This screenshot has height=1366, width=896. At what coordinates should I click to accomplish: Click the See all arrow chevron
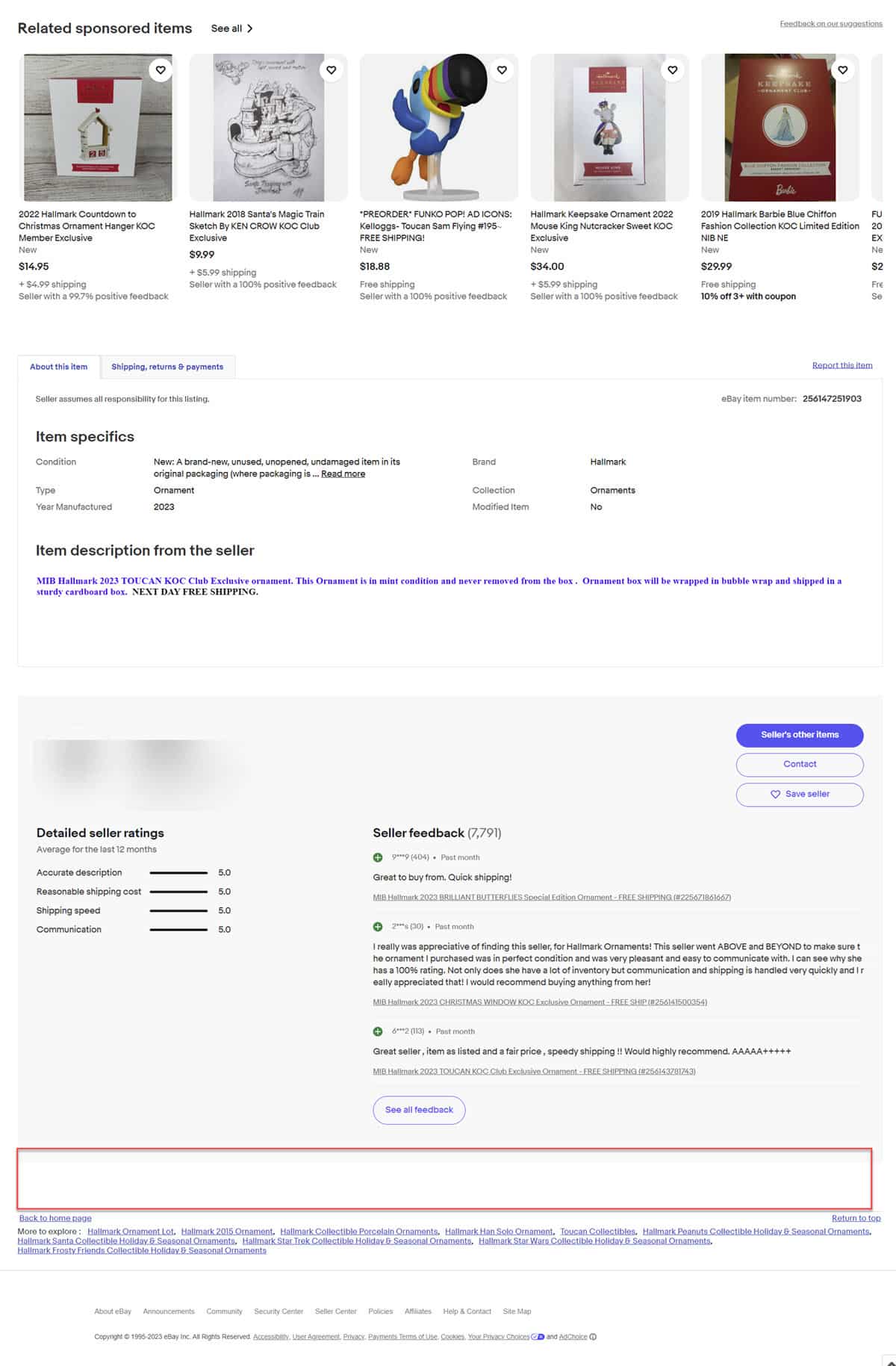pos(250,28)
